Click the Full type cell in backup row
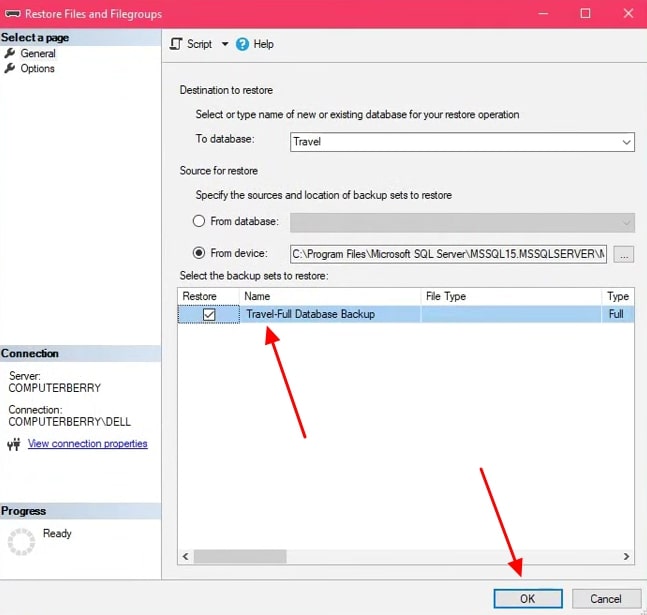647x615 pixels. pos(616,314)
